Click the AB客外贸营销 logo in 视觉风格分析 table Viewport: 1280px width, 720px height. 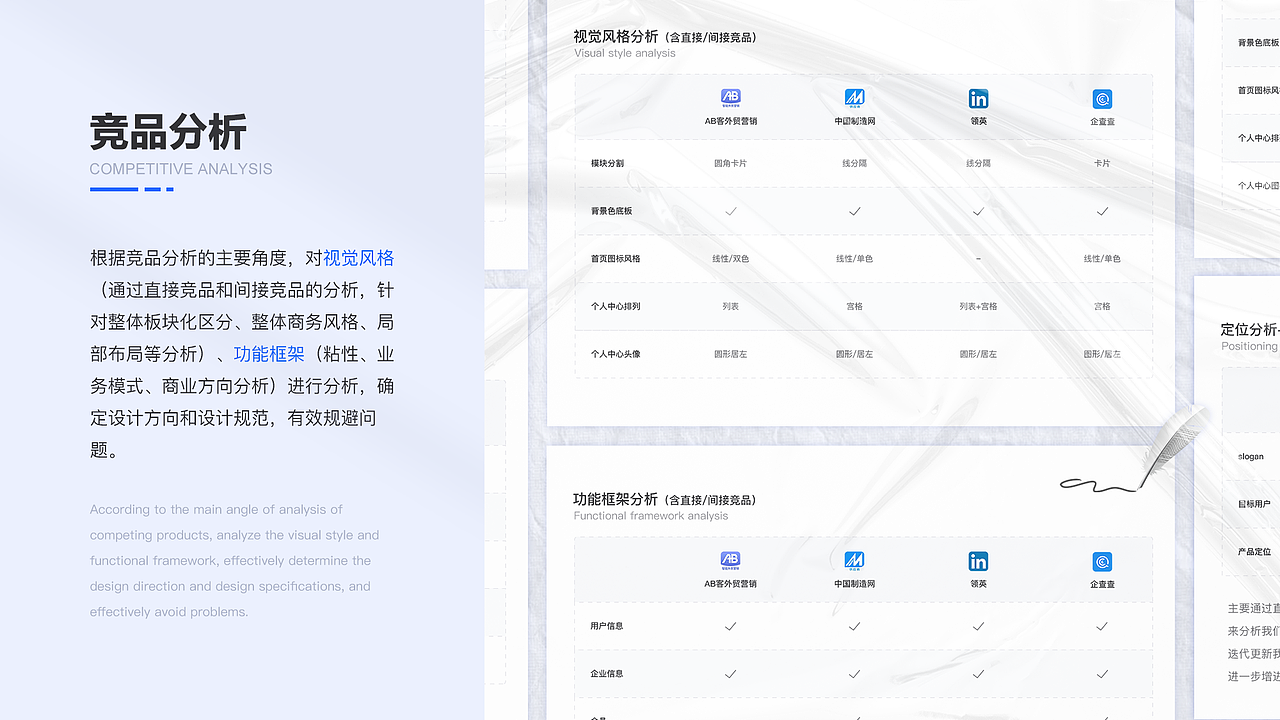[731, 98]
